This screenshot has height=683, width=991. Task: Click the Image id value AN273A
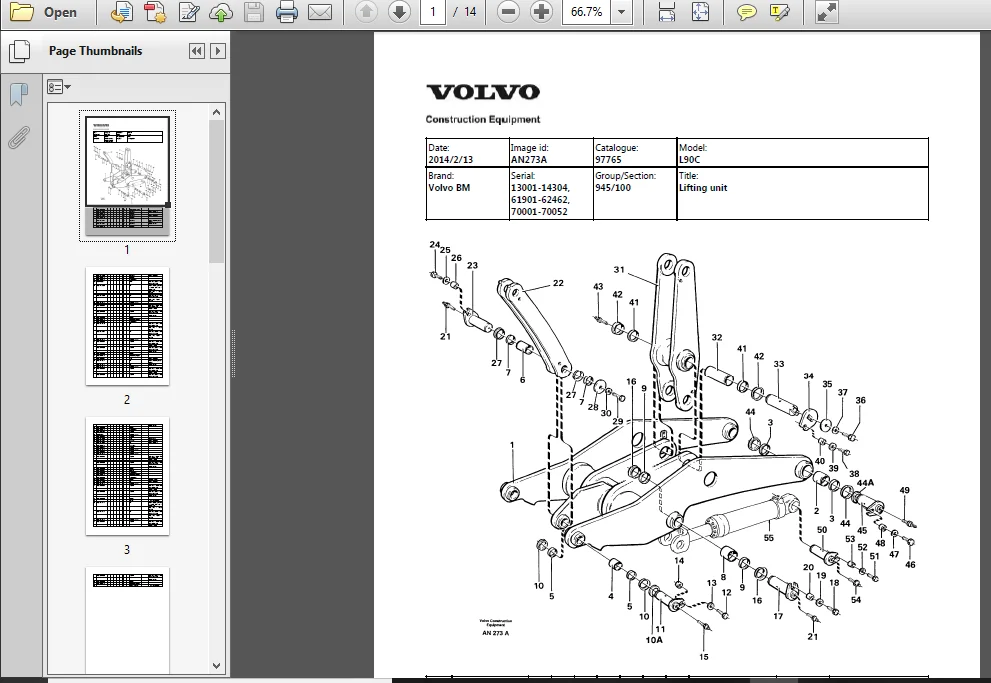(529, 160)
